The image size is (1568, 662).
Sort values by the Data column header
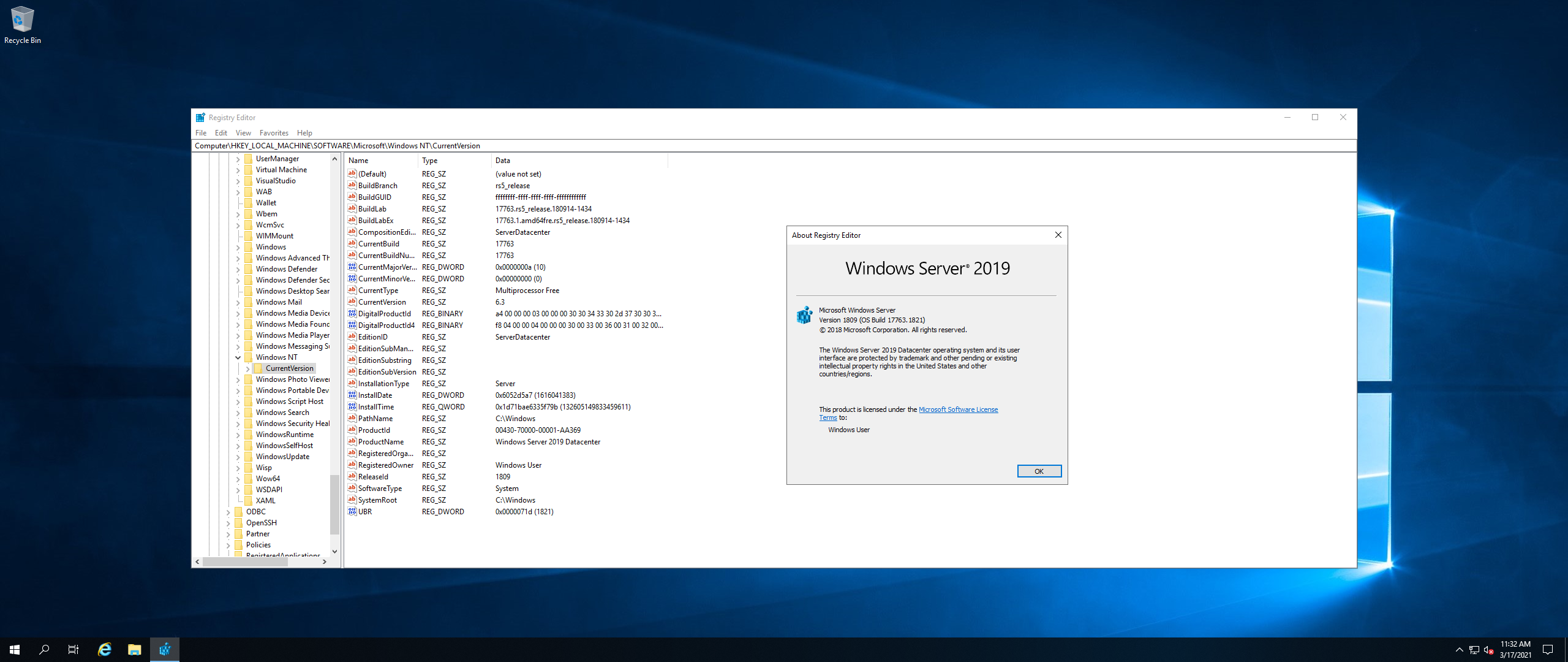[579, 161]
